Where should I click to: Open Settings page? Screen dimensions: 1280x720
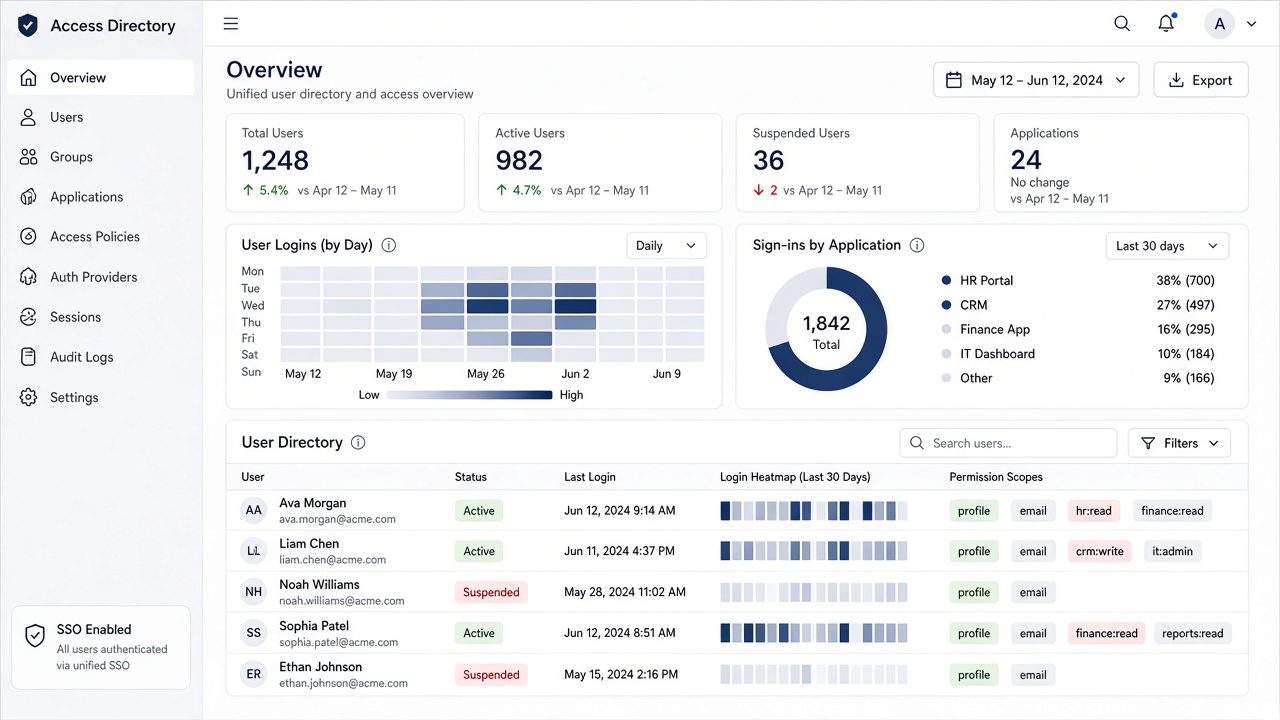click(101, 397)
